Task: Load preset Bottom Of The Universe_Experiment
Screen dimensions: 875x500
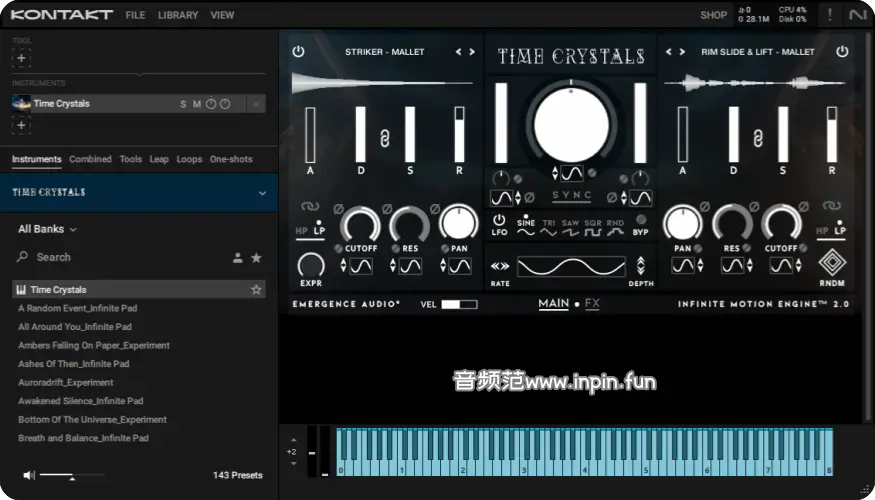Action: click(93, 420)
